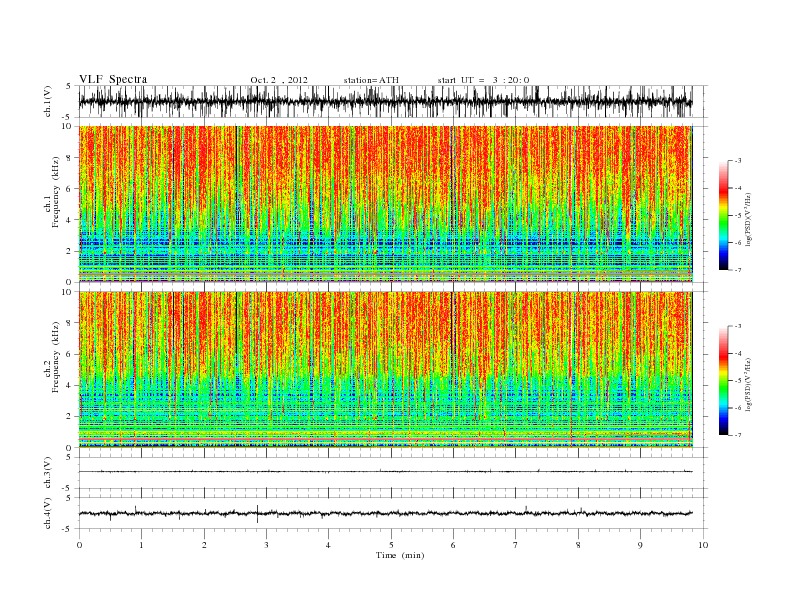Click the time axis tick label '2'
Screen dimensions: 792x612
pyautogui.click(x=204, y=545)
